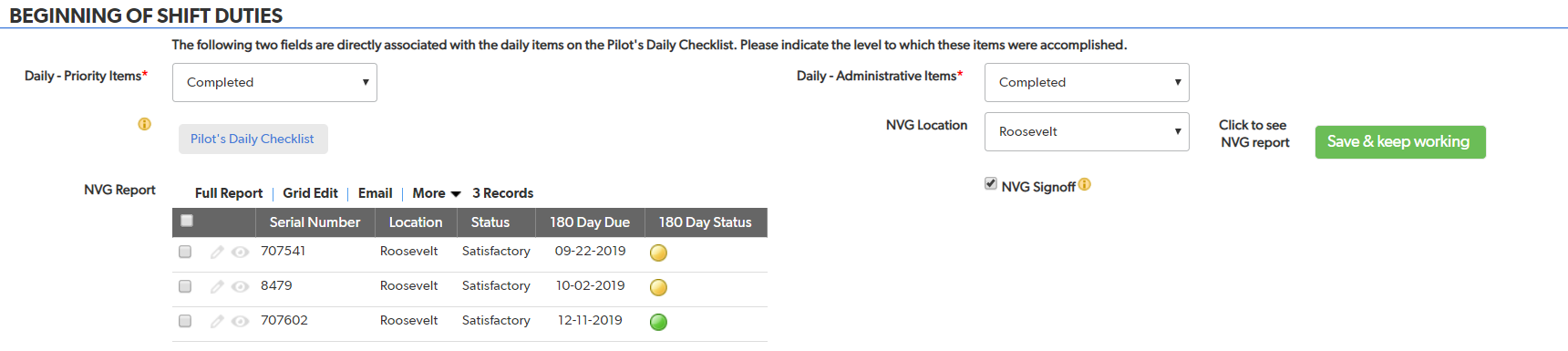Click edit pencil icon for serial 707602
The width and height of the screenshot is (1568, 351).
pos(217,322)
